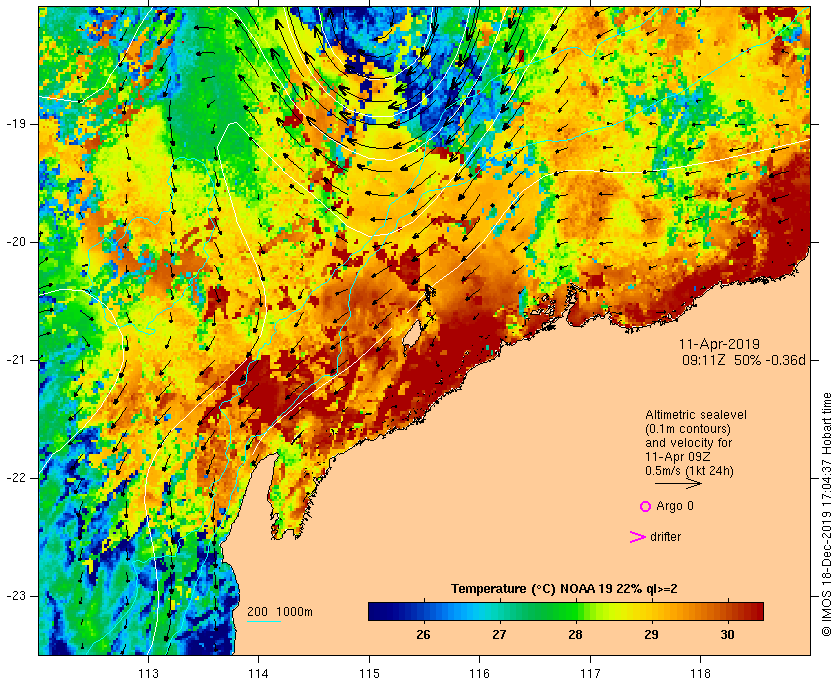Screen dimensions: 840x680
Task: Click the time text 09:11Z 50% -0.36d
Action: (x=744, y=360)
